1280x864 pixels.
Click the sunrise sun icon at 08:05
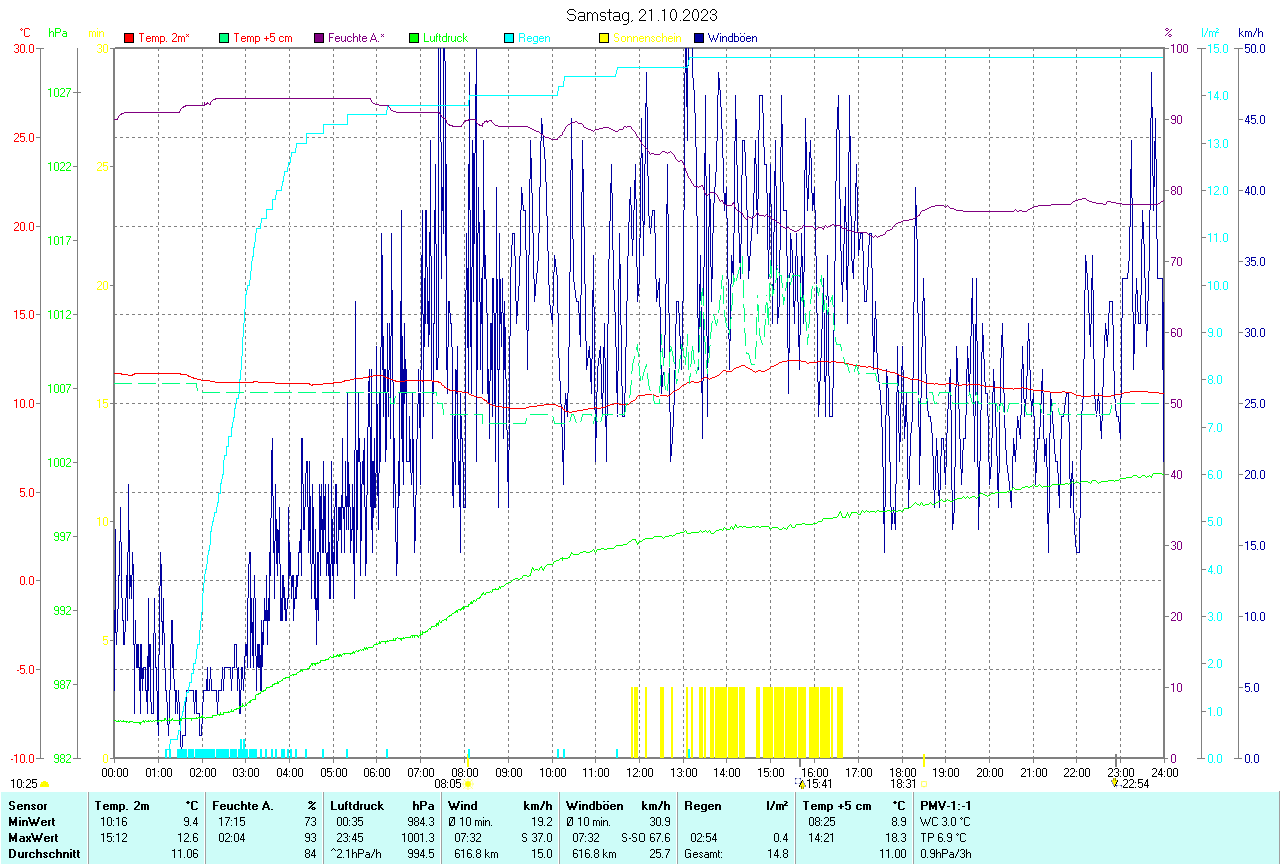coord(468,784)
